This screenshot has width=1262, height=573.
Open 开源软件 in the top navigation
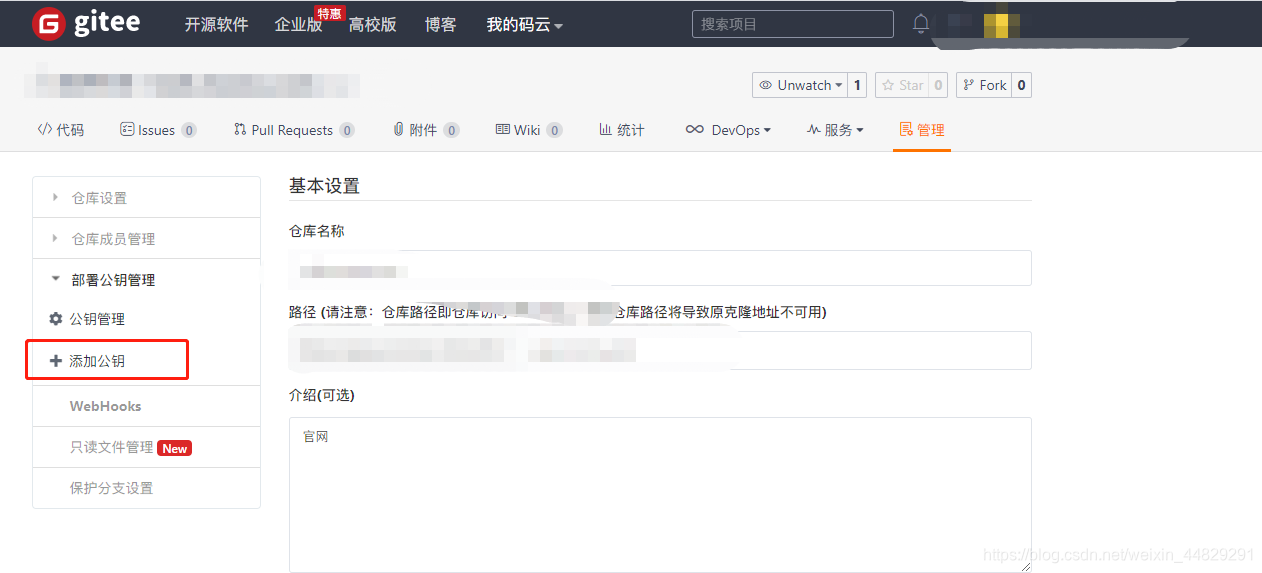(216, 25)
